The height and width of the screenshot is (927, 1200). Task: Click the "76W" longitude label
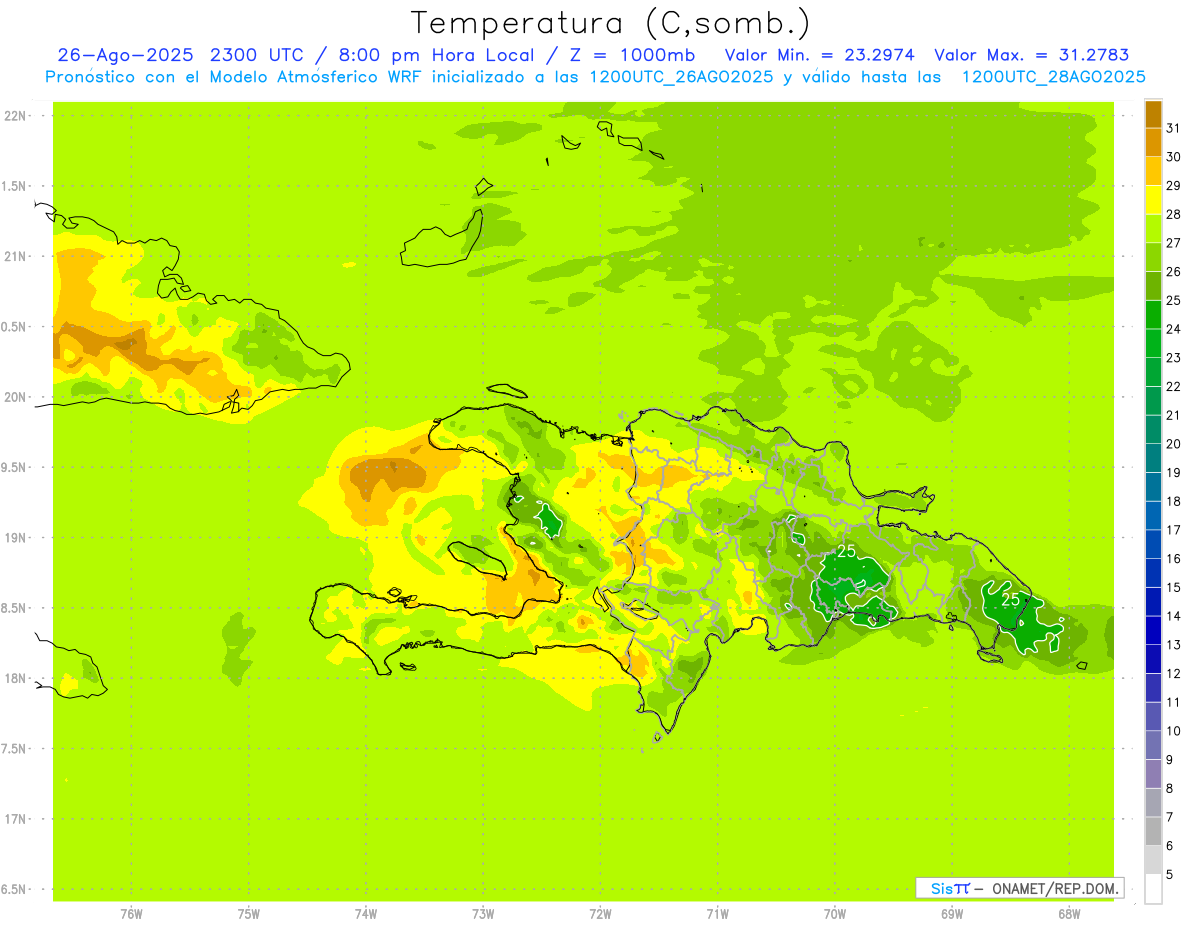(x=131, y=914)
